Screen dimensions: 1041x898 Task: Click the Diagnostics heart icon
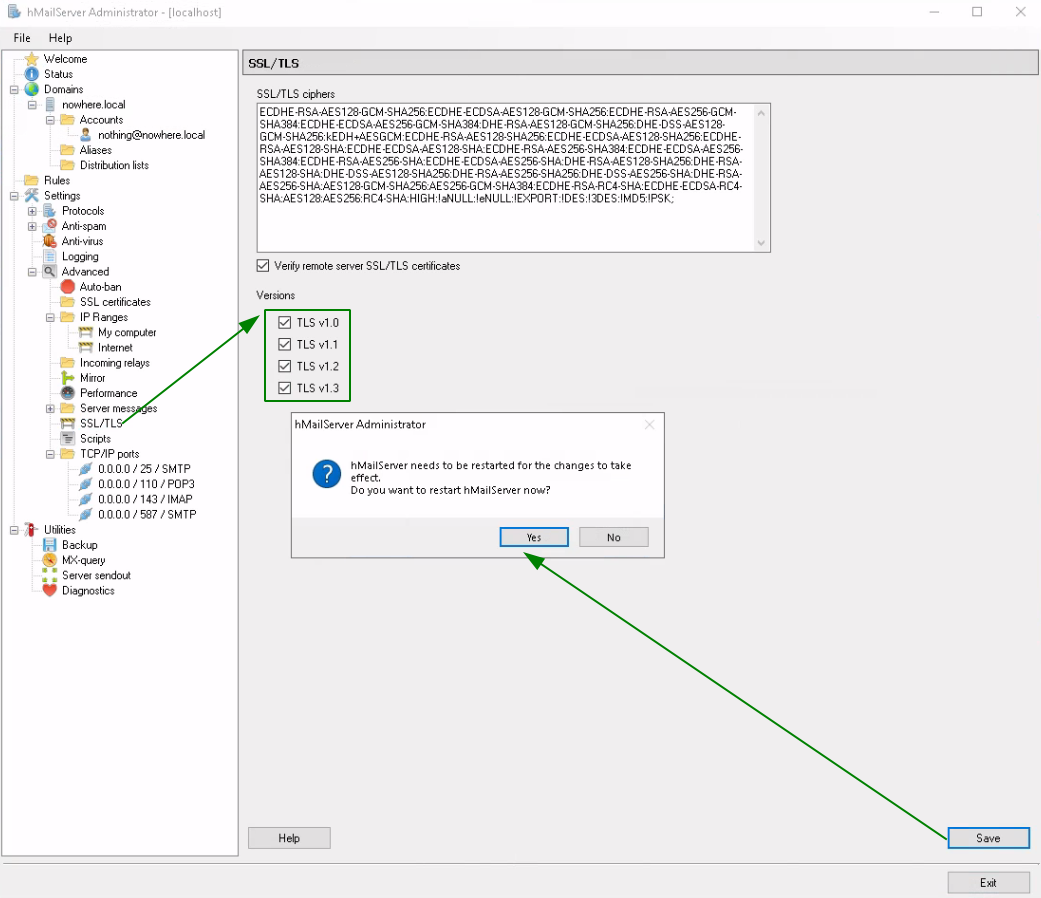(x=50, y=591)
